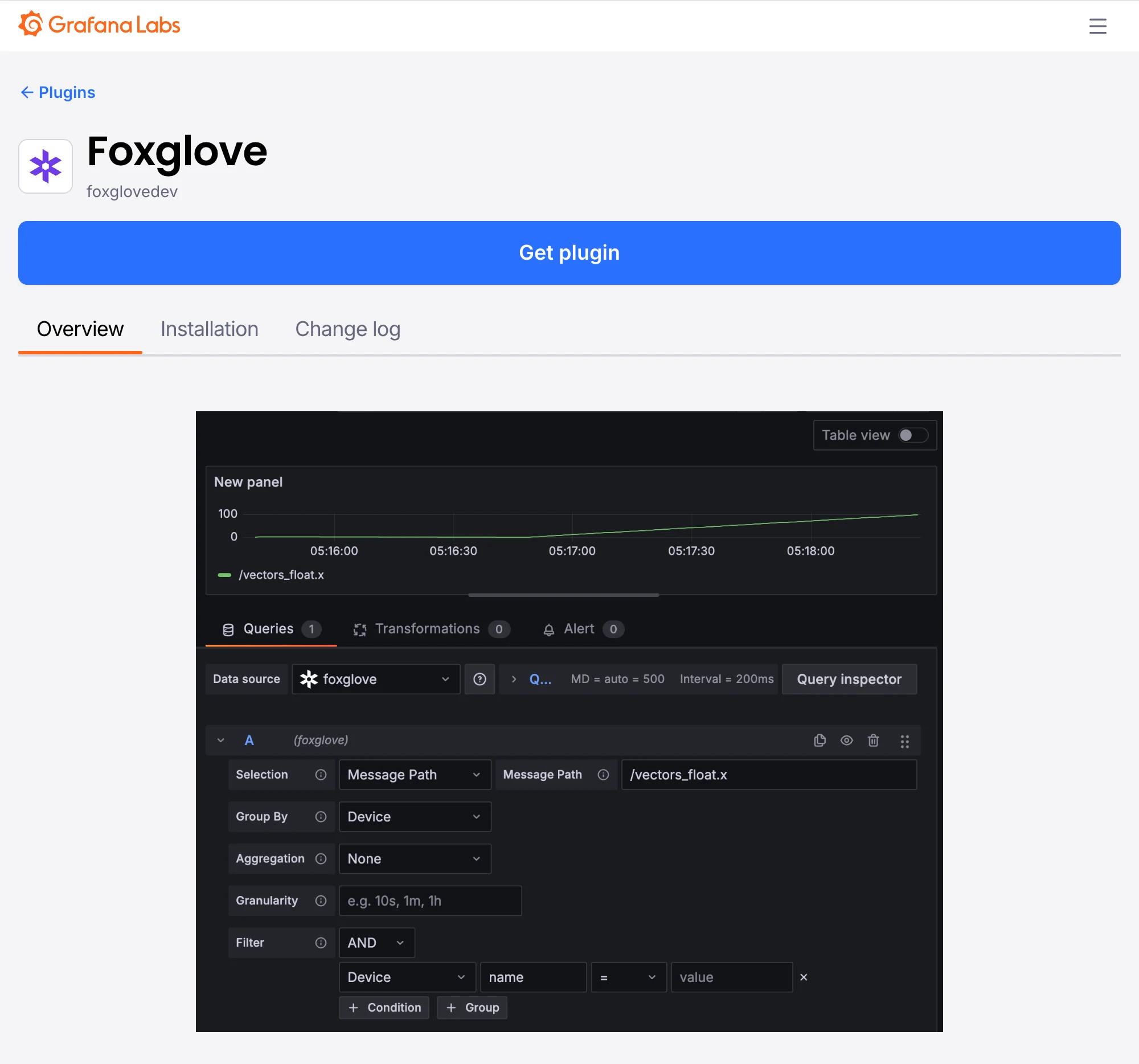
Task: Click the foxglovedev publisher name
Action: (x=132, y=191)
